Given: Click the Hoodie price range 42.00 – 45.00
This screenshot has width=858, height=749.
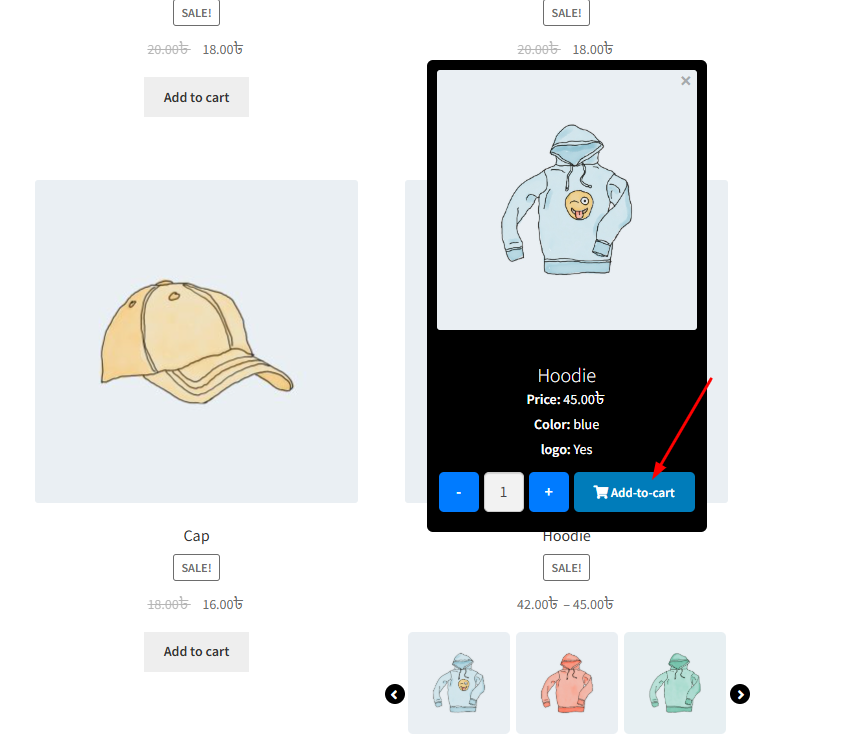Looking at the screenshot, I should point(565,604).
